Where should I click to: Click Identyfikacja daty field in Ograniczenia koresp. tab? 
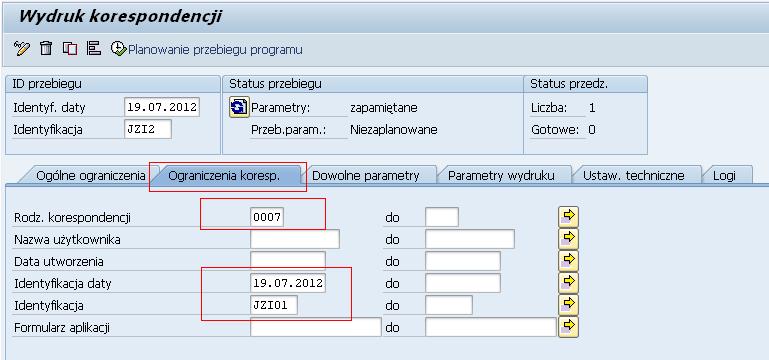click(x=287, y=283)
